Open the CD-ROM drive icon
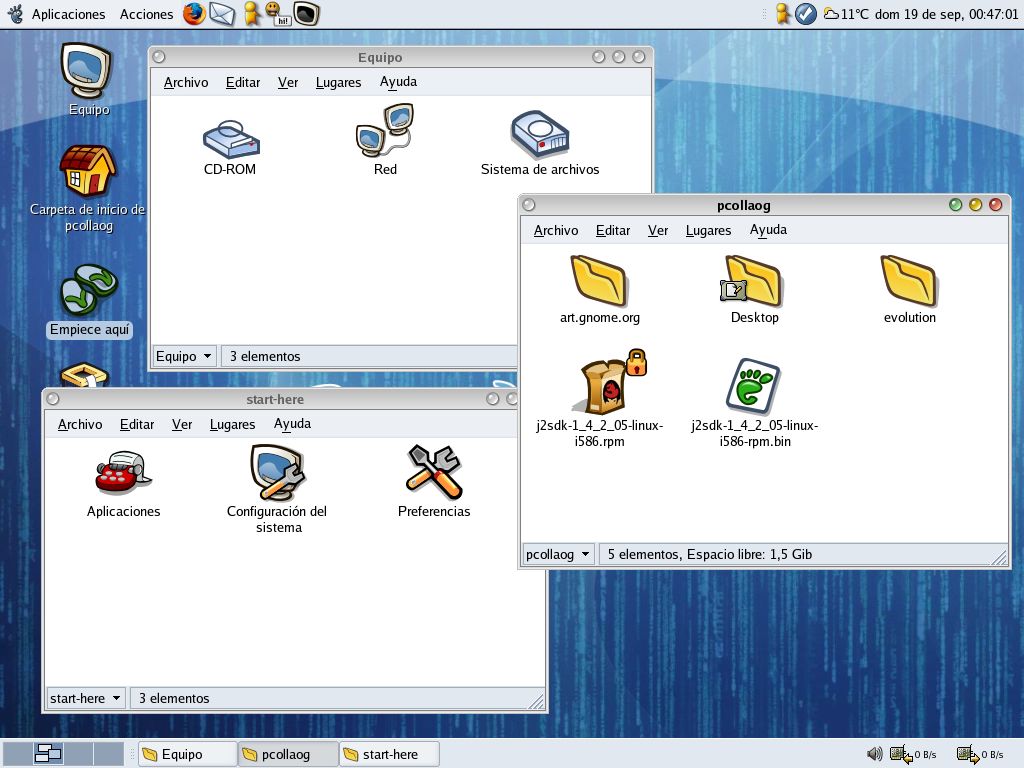Screen dimensions: 1024x768 [x=230, y=138]
